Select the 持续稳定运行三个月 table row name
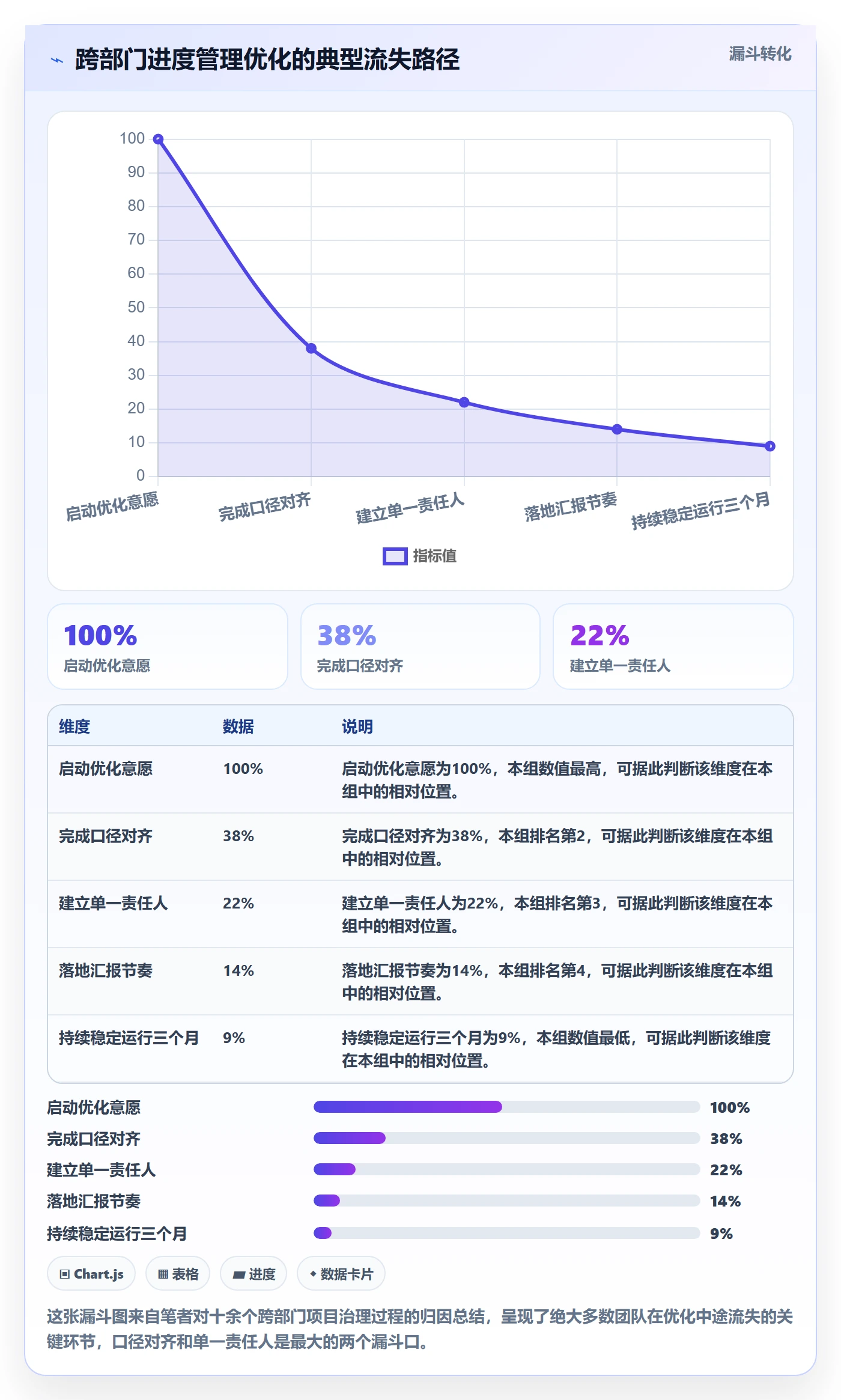 click(129, 1038)
